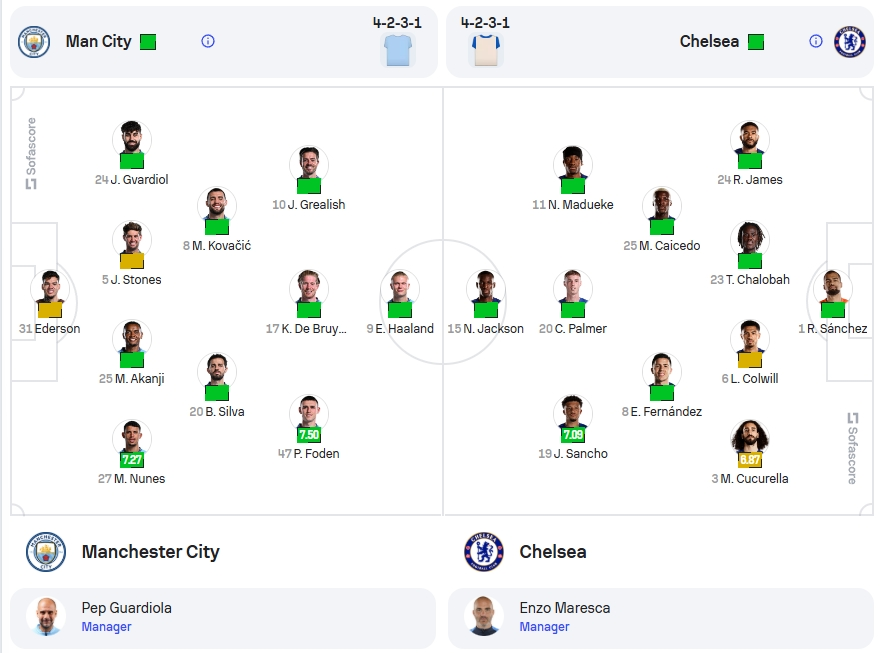Click the light blue Man City kit icon
This screenshot has height=653, width=881.
(398, 50)
